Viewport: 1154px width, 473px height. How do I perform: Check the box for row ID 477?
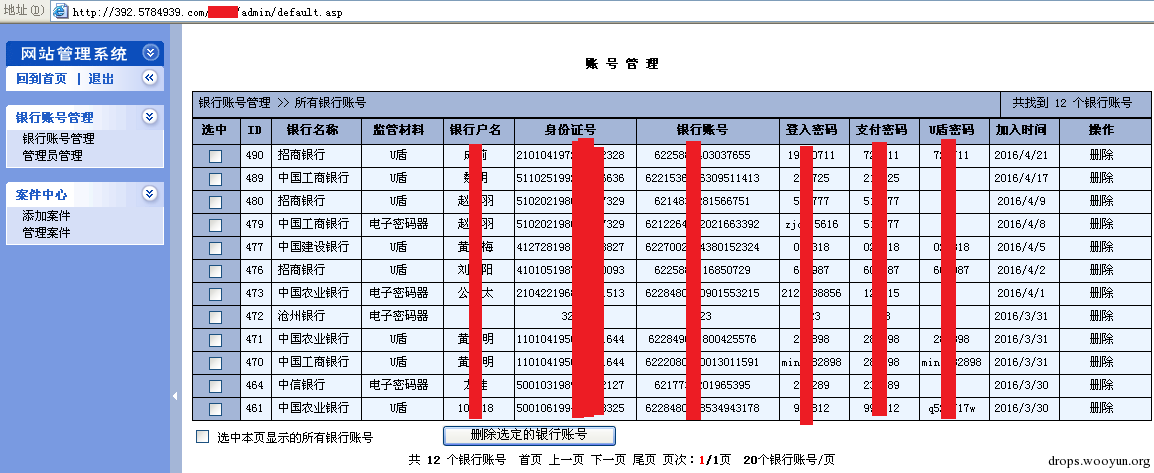(215, 248)
